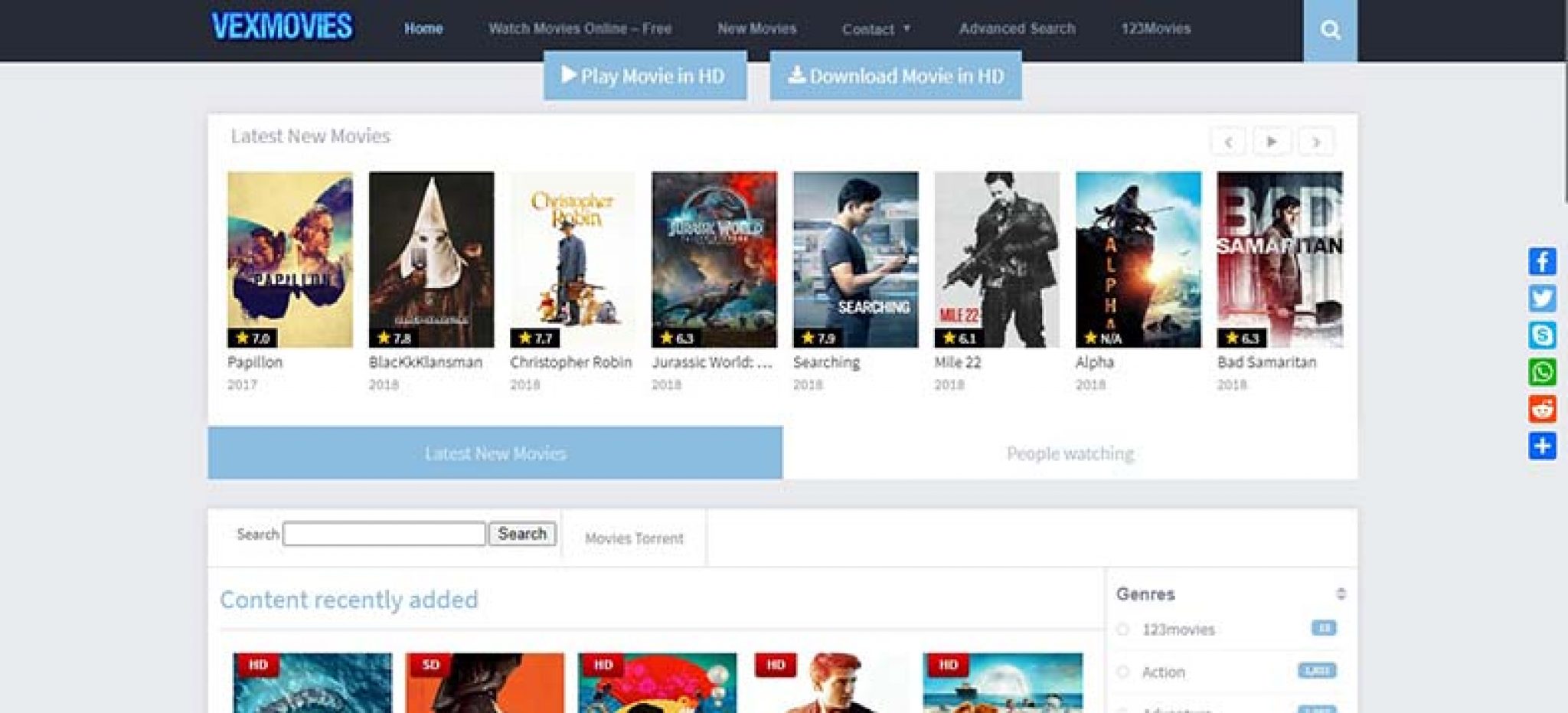The width and height of the screenshot is (1568, 713).
Task: Click the Content recently added heading
Action: 349,599
